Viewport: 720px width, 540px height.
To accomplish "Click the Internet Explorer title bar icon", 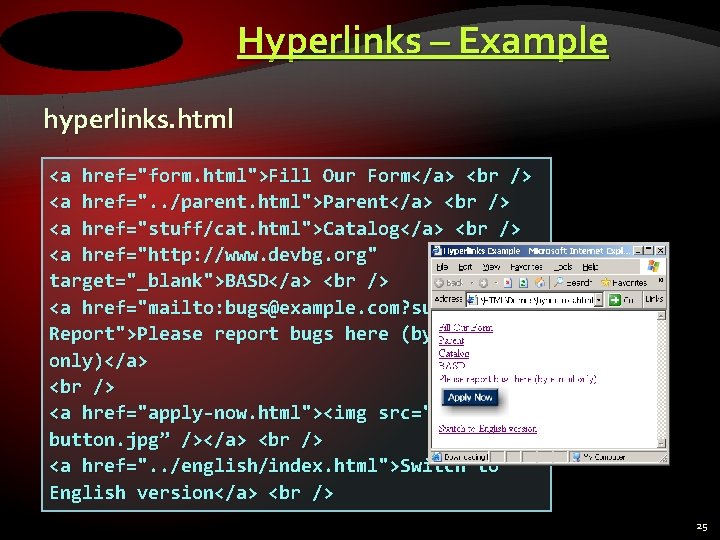I will click(437, 251).
